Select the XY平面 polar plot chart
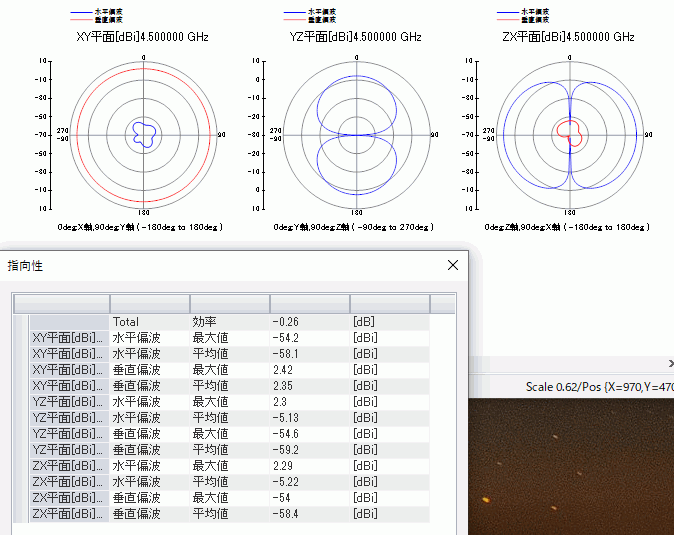This screenshot has width=674, height=535. 143,134
